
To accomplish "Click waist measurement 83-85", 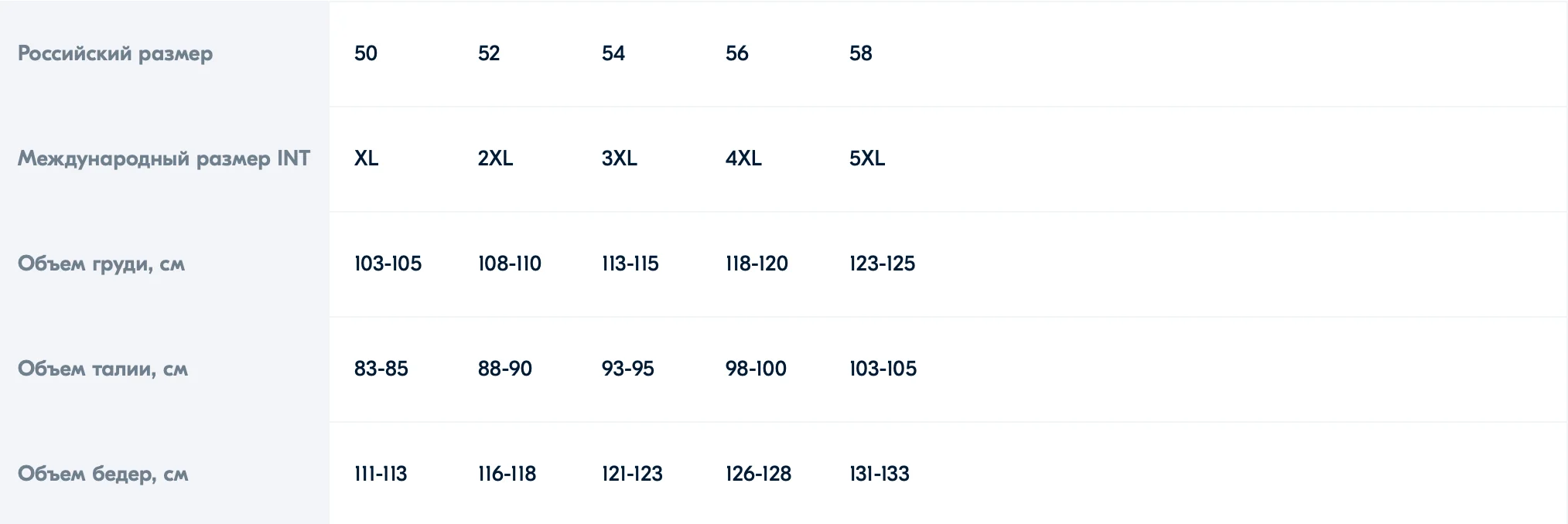I will click(x=381, y=369).
